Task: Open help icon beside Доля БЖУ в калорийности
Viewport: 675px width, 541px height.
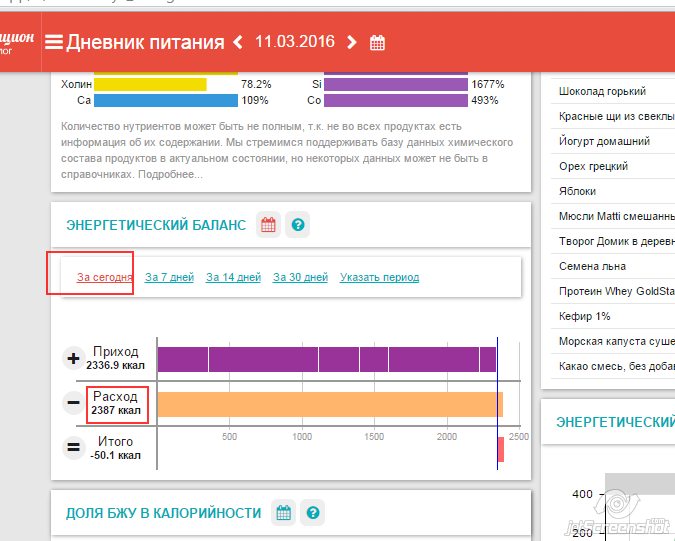Action: [313, 513]
